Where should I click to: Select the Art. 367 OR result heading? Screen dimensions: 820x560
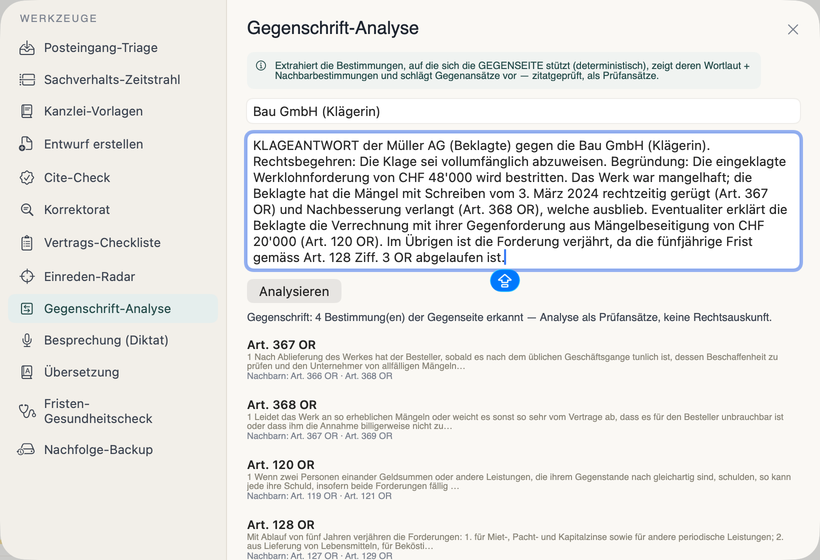[x=281, y=345]
